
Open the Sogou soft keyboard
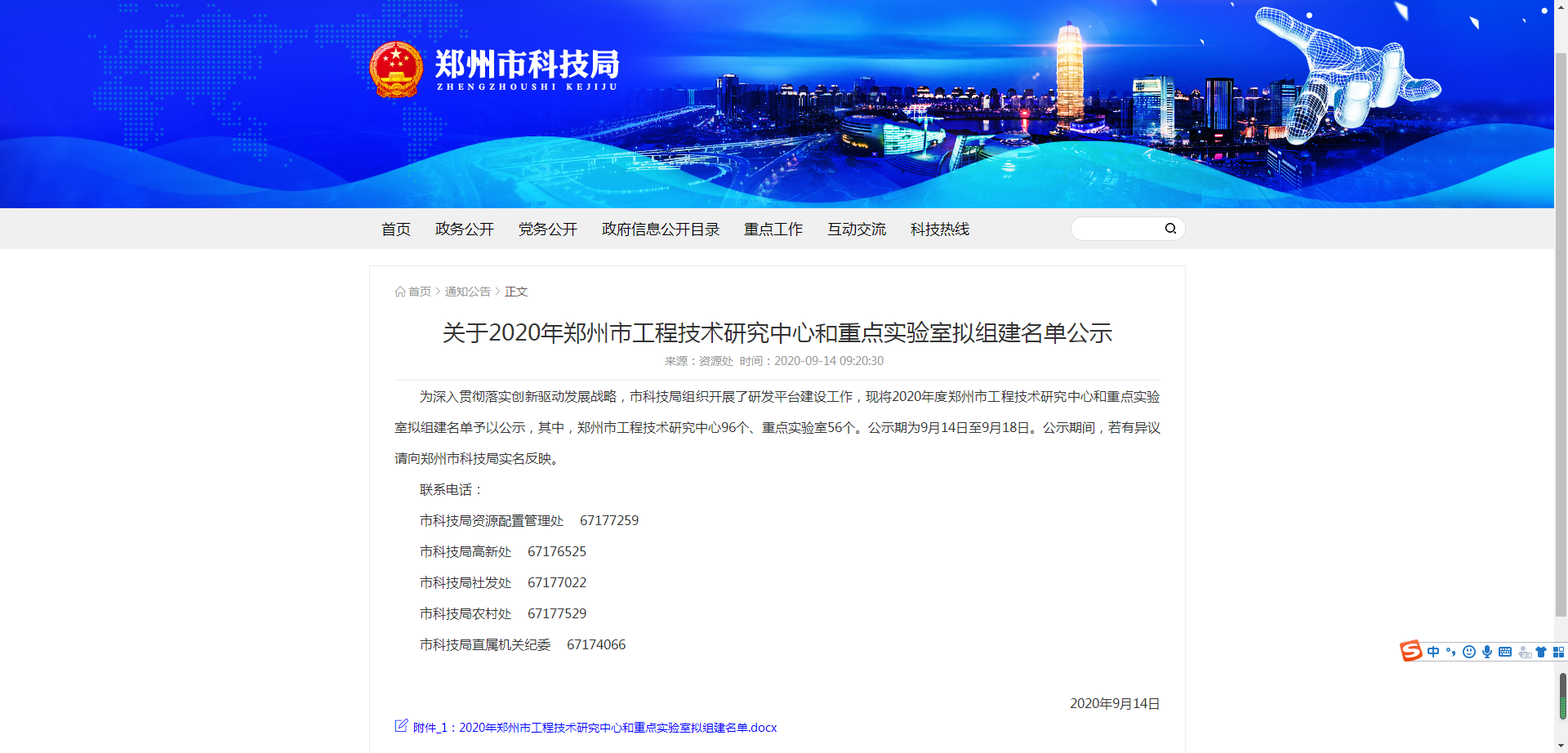coord(1505,652)
